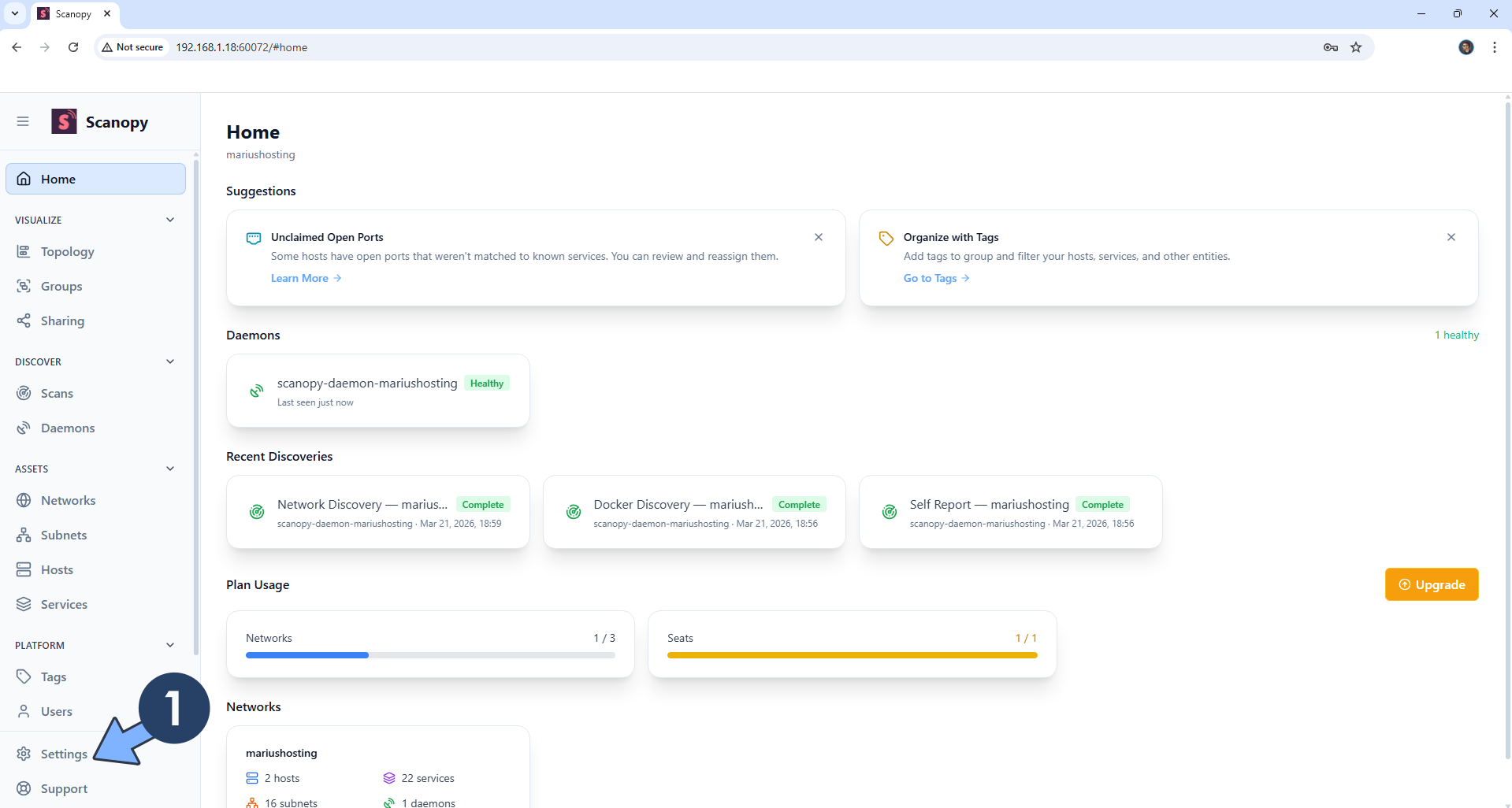Click the Scanopy logo
This screenshot has width=1512, height=808.
[64, 121]
